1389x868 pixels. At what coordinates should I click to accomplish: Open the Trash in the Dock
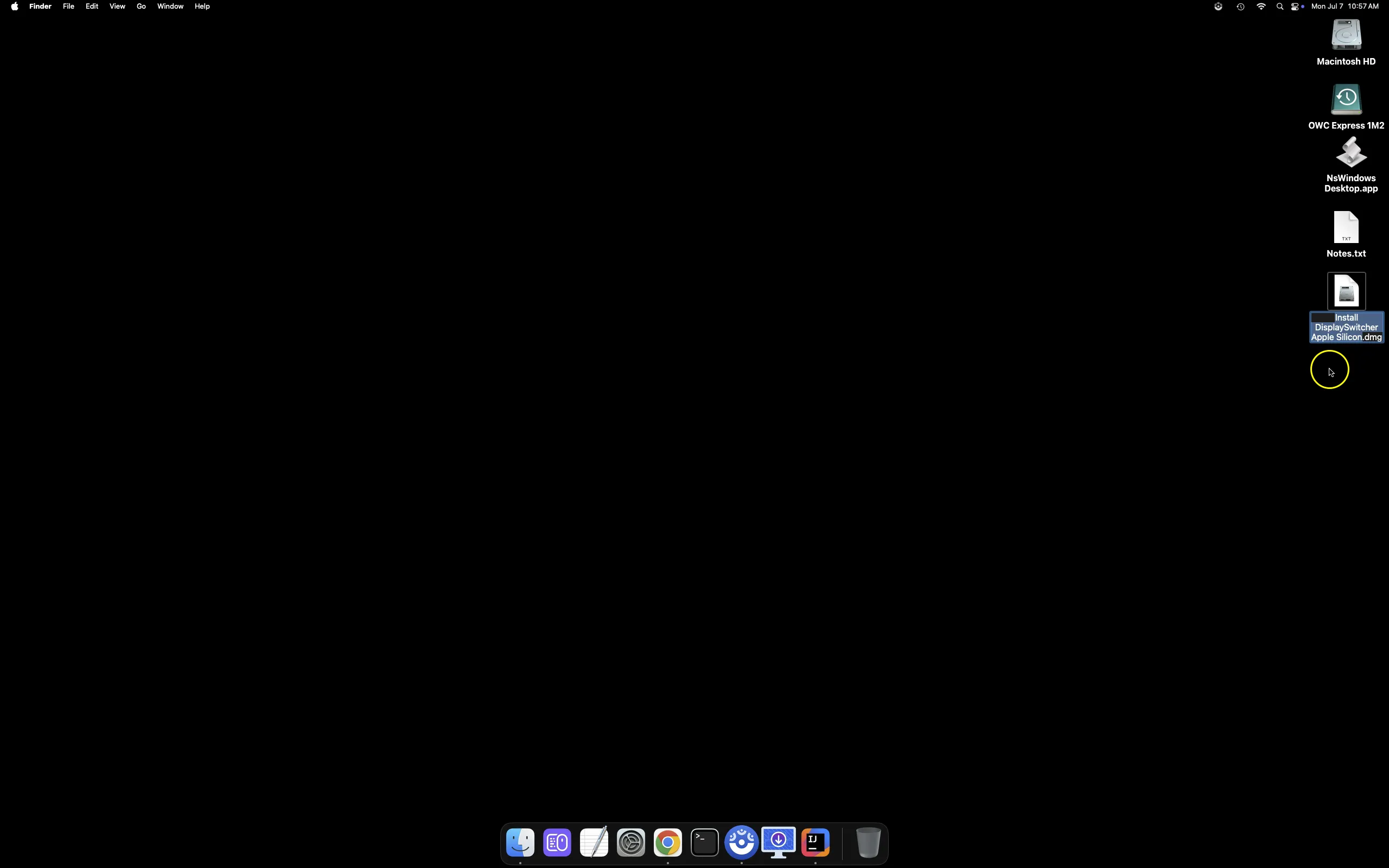click(x=869, y=843)
